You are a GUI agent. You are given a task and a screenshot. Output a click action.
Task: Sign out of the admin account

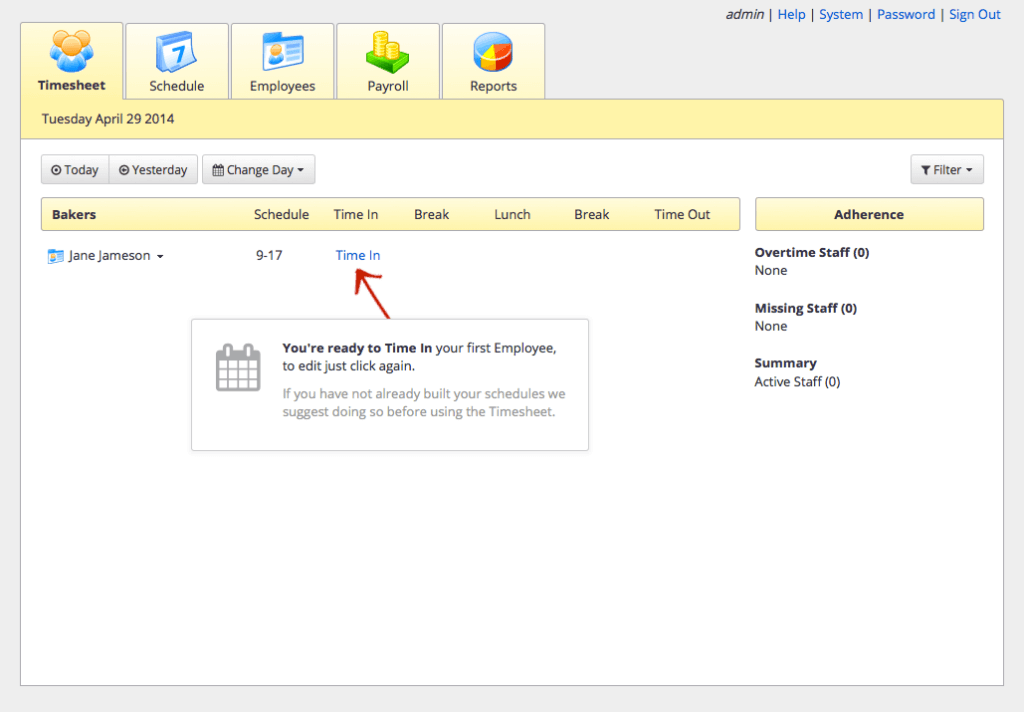974,15
